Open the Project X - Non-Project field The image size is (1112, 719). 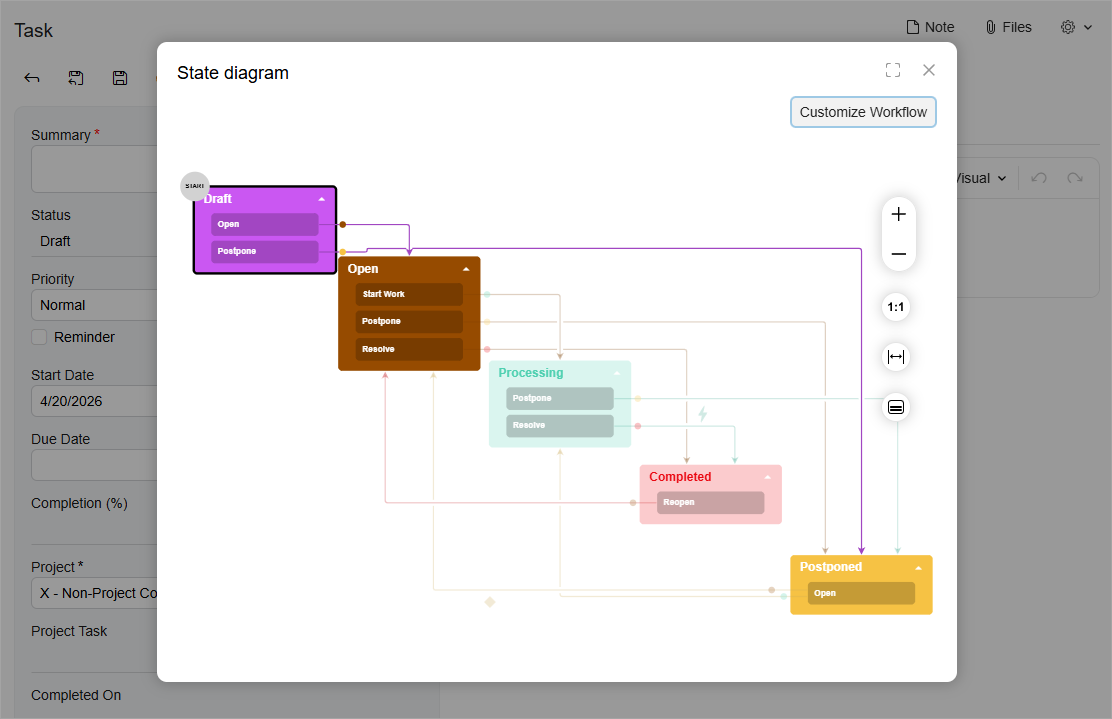tap(94, 593)
